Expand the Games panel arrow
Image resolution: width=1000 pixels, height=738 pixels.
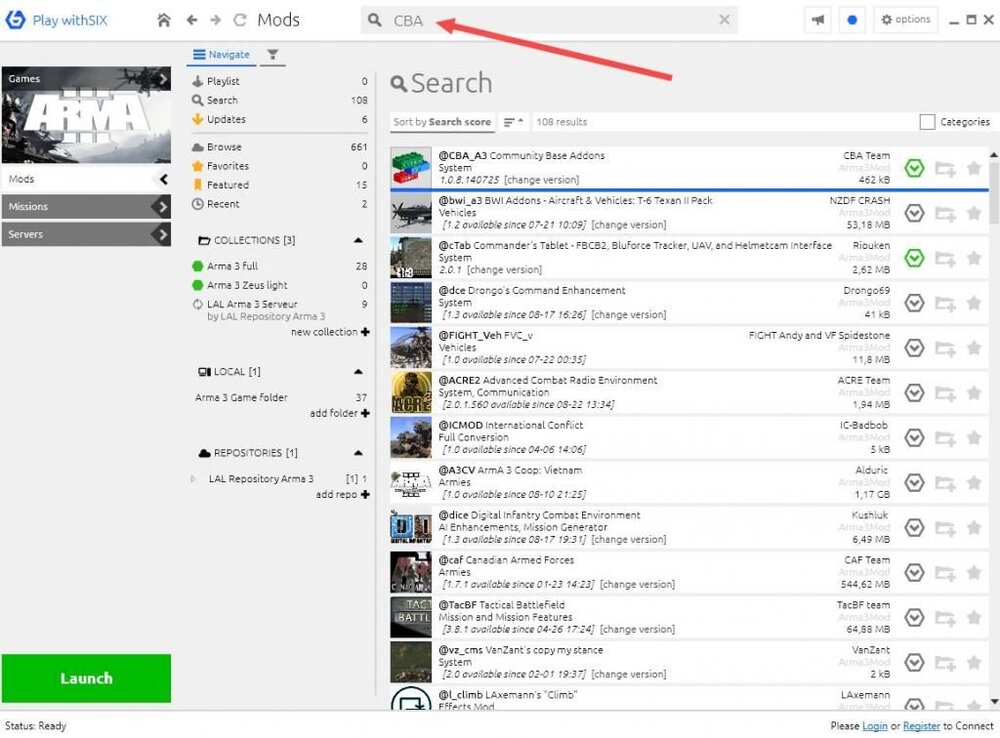(x=163, y=78)
